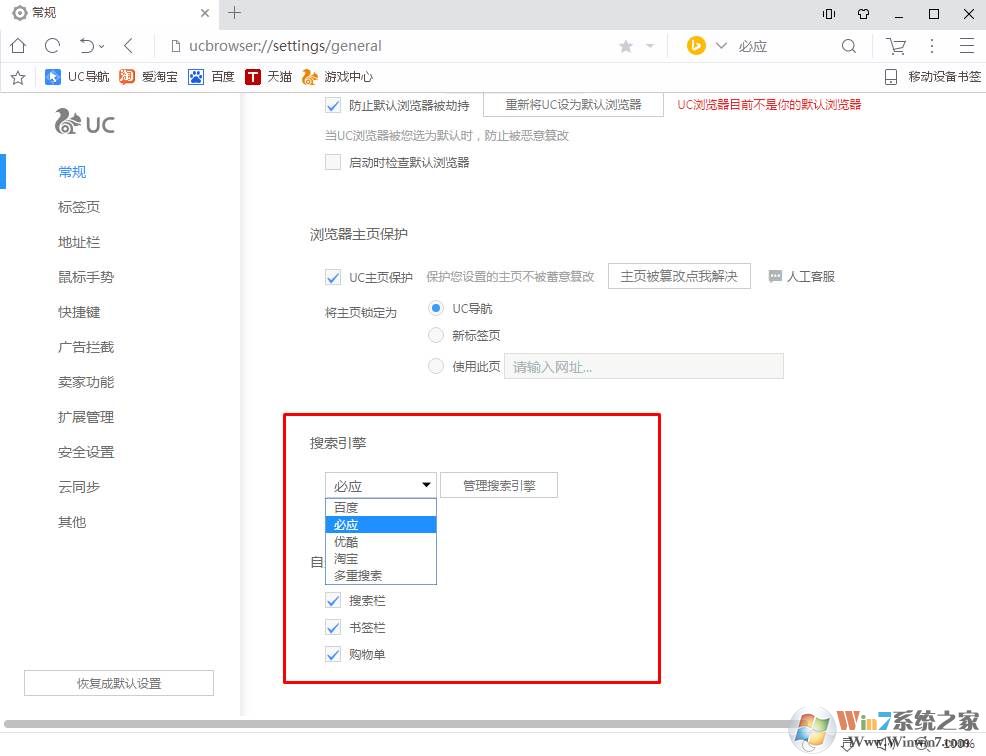Open 爱淘宝 bookmark

[x=148, y=77]
